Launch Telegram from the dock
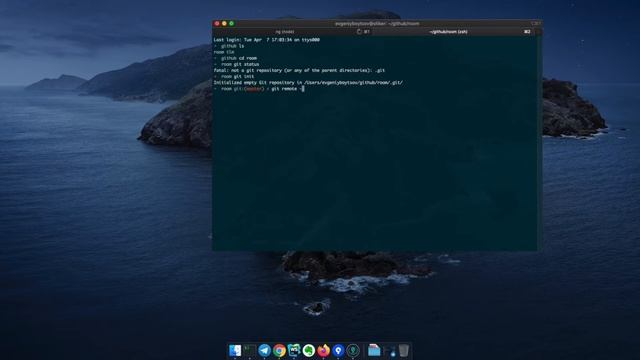The width and height of the screenshot is (640, 360). tap(264, 350)
